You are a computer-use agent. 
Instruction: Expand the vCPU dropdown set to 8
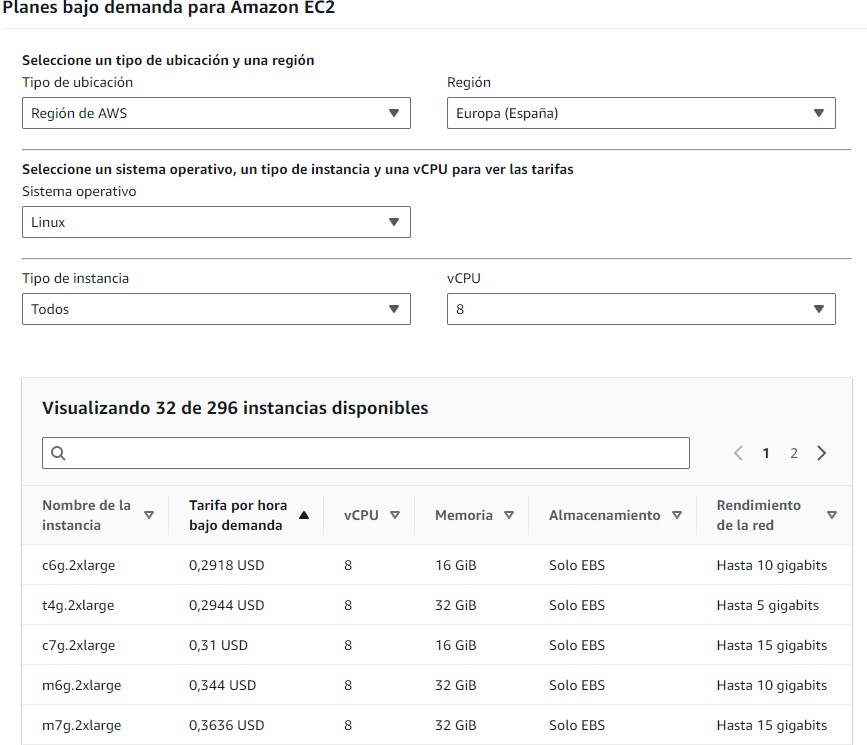point(640,309)
